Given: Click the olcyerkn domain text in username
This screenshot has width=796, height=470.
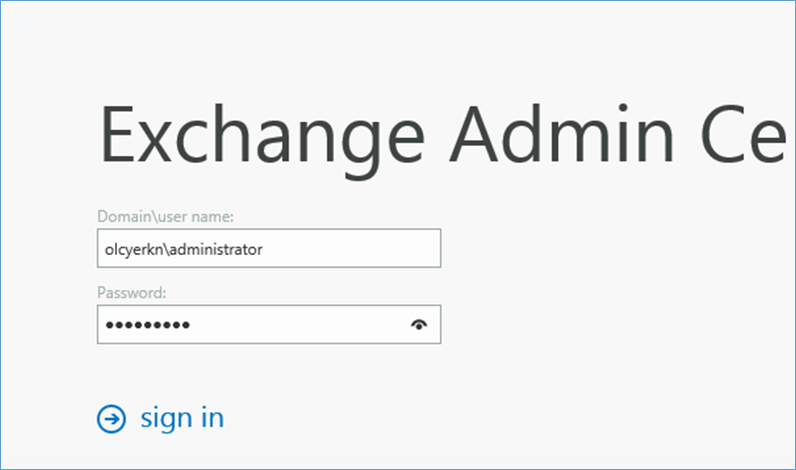Looking at the screenshot, I should click(x=135, y=250).
